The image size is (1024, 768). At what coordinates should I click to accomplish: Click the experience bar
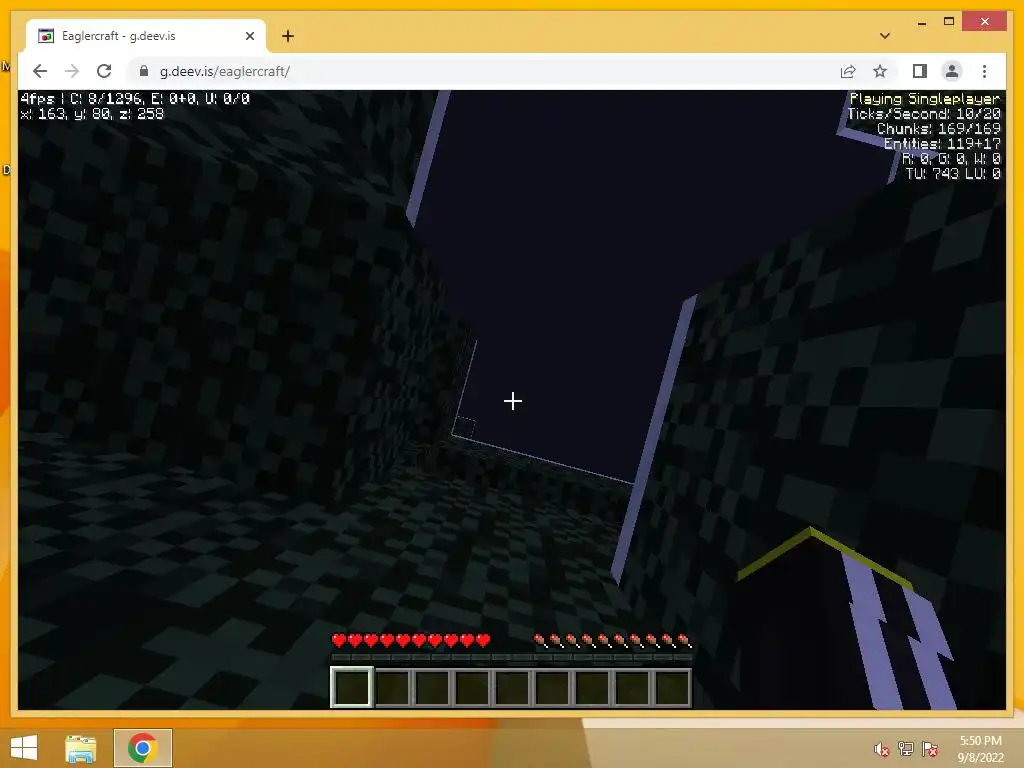pos(511,658)
